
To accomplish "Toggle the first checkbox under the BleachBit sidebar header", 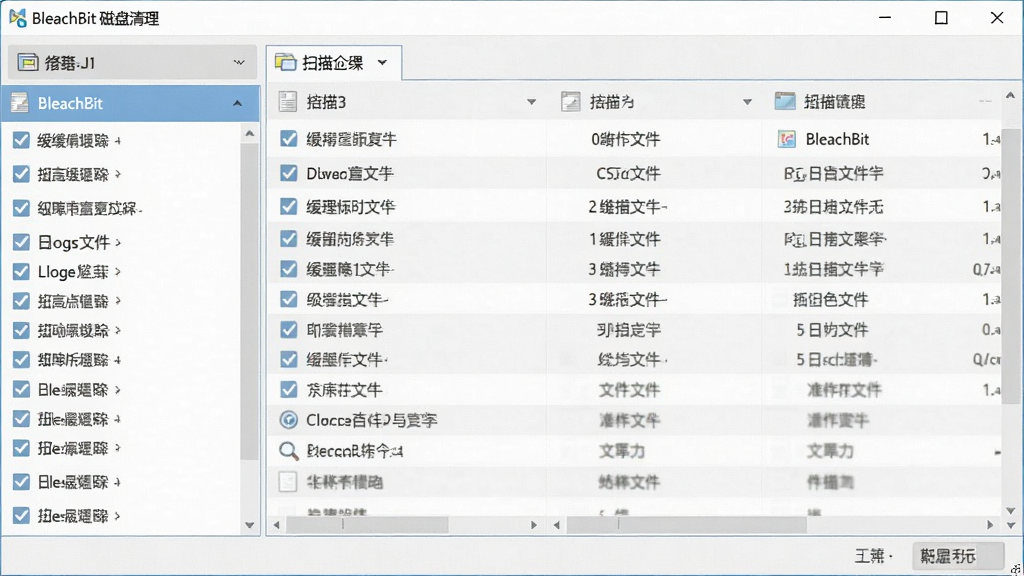I will coord(21,140).
